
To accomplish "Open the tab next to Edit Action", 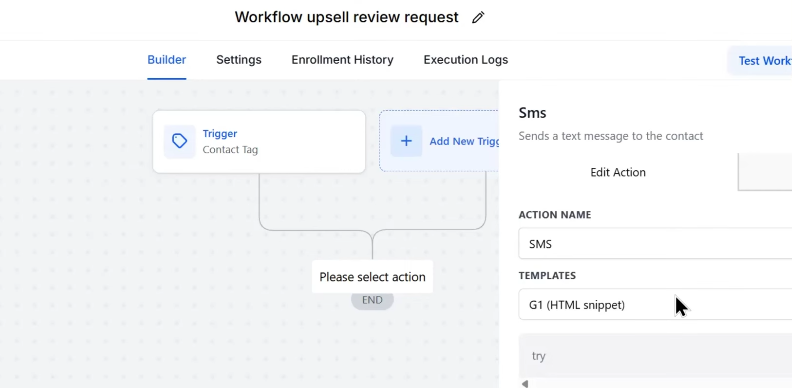I will click(x=765, y=172).
